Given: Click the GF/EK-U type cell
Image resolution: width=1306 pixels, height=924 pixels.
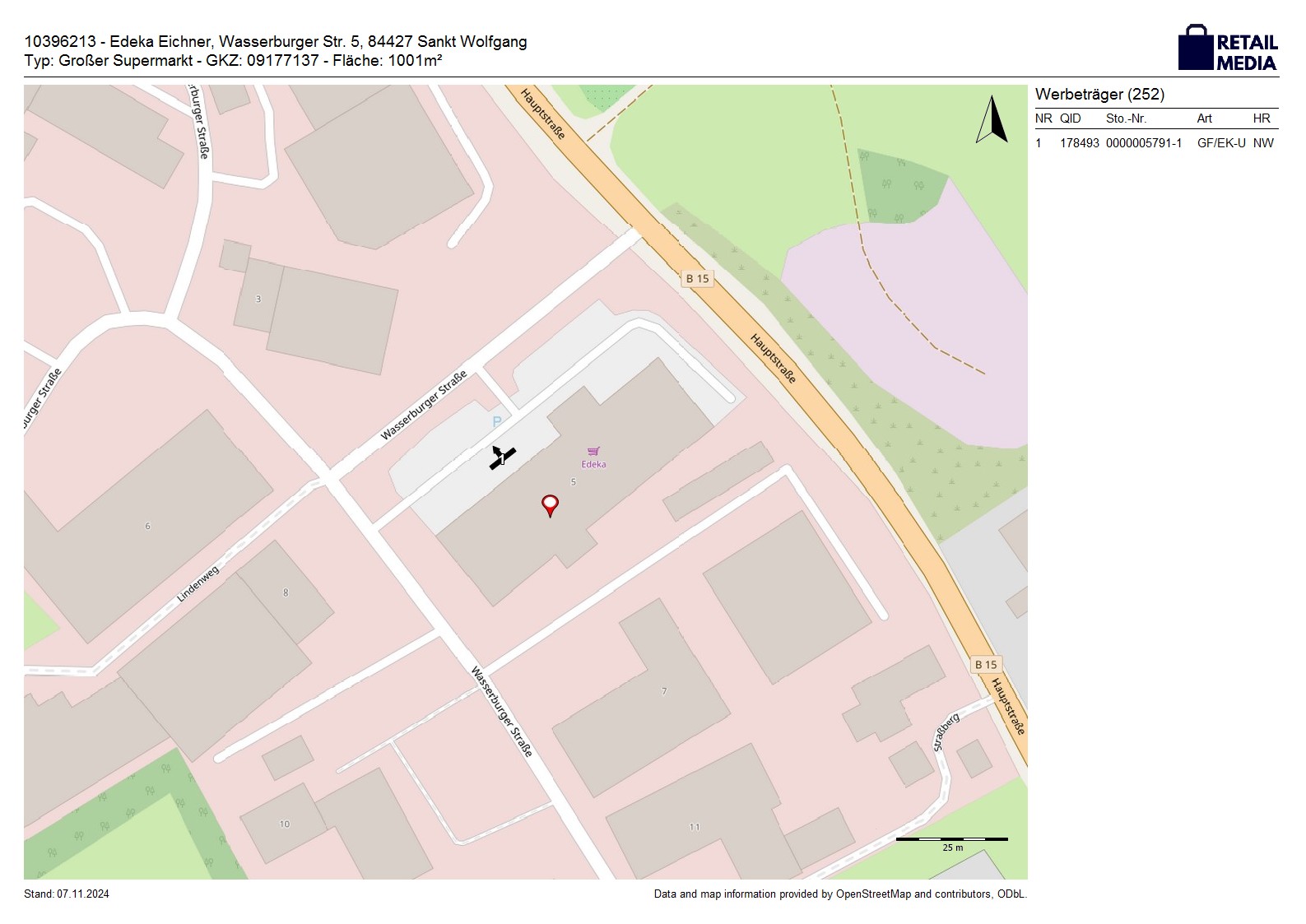Looking at the screenshot, I should pos(1220,143).
